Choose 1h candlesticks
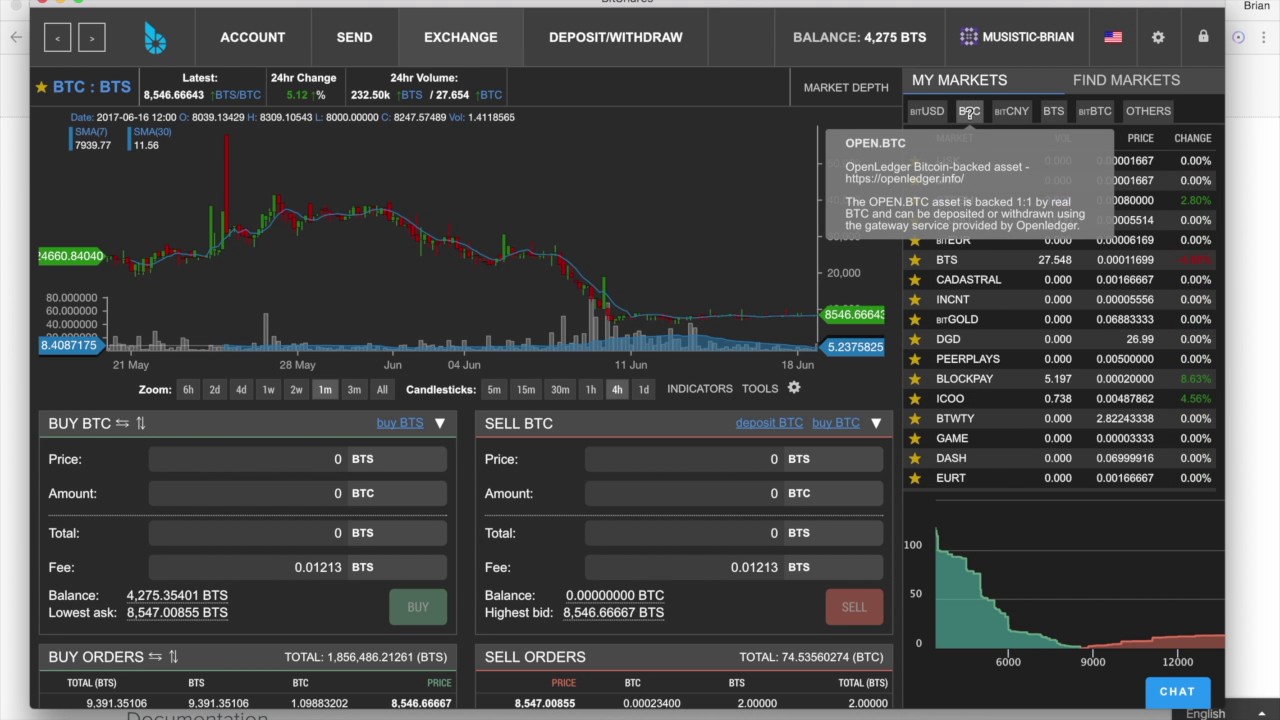 pyautogui.click(x=591, y=390)
